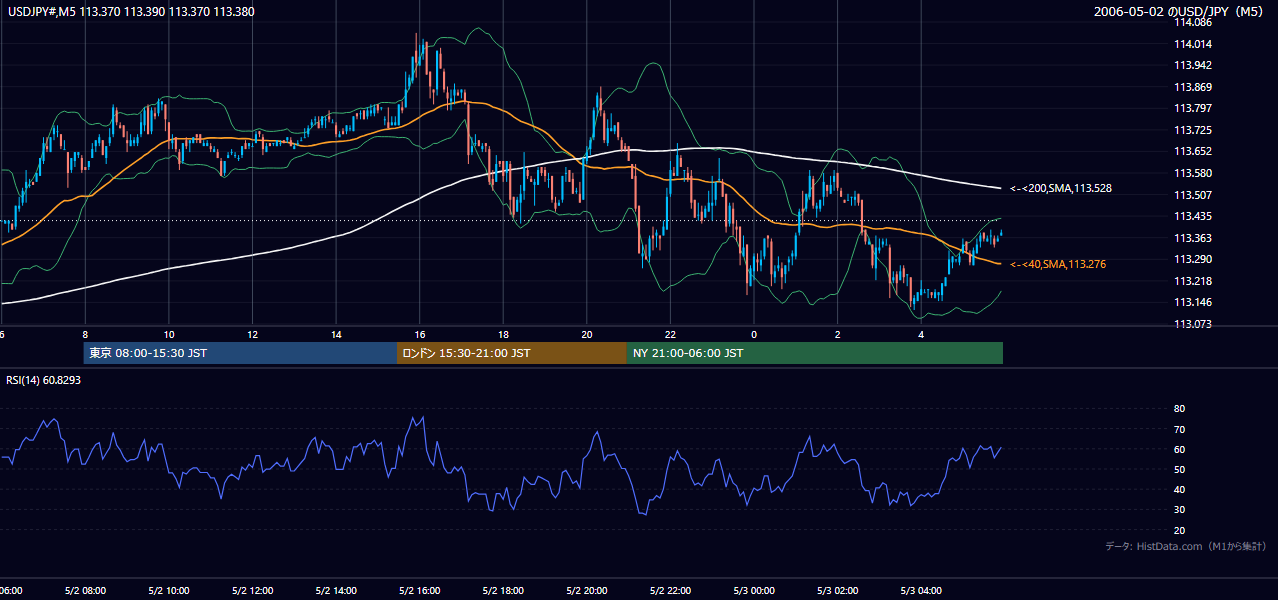Image resolution: width=1278 pixels, height=600 pixels.
Task: Click the 5/3 02:00 time label
Action: click(x=838, y=591)
